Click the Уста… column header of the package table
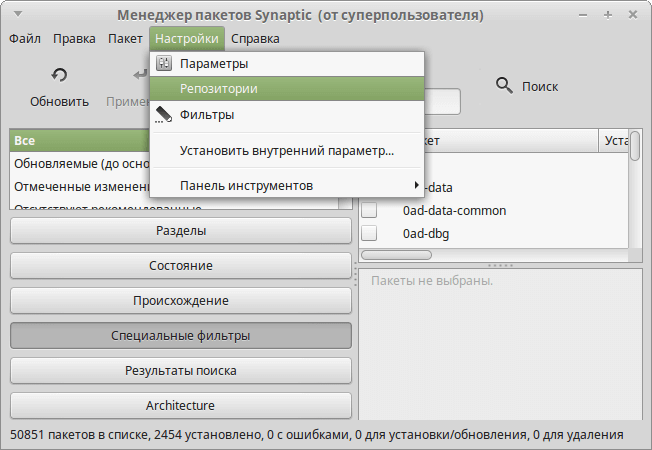The height and width of the screenshot is (450, 652). [x=614, y=141]
